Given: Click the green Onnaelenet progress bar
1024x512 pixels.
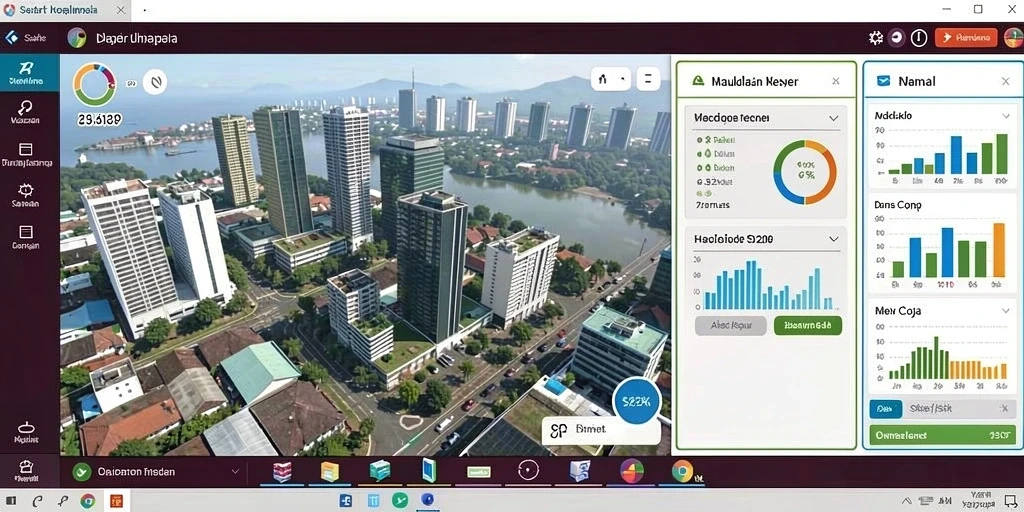Looking at the screenshot, I should (942, 434).
